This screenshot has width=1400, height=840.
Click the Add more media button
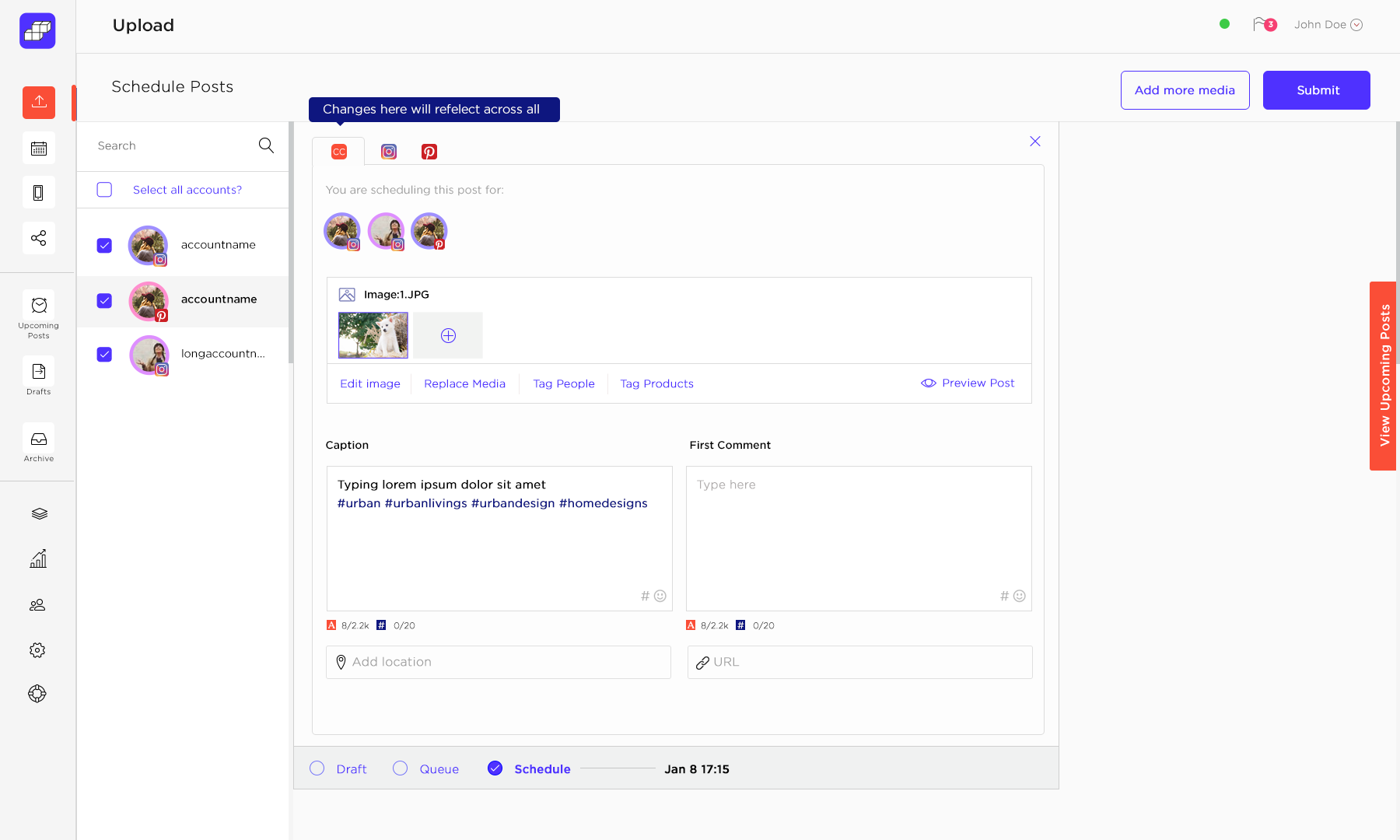pos(1185,90)
